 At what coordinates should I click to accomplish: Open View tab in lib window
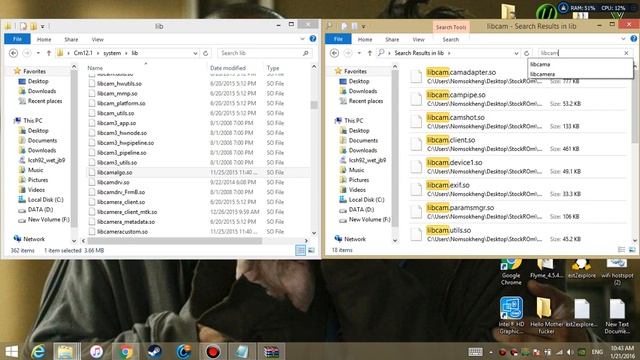(x=98, y=39)
